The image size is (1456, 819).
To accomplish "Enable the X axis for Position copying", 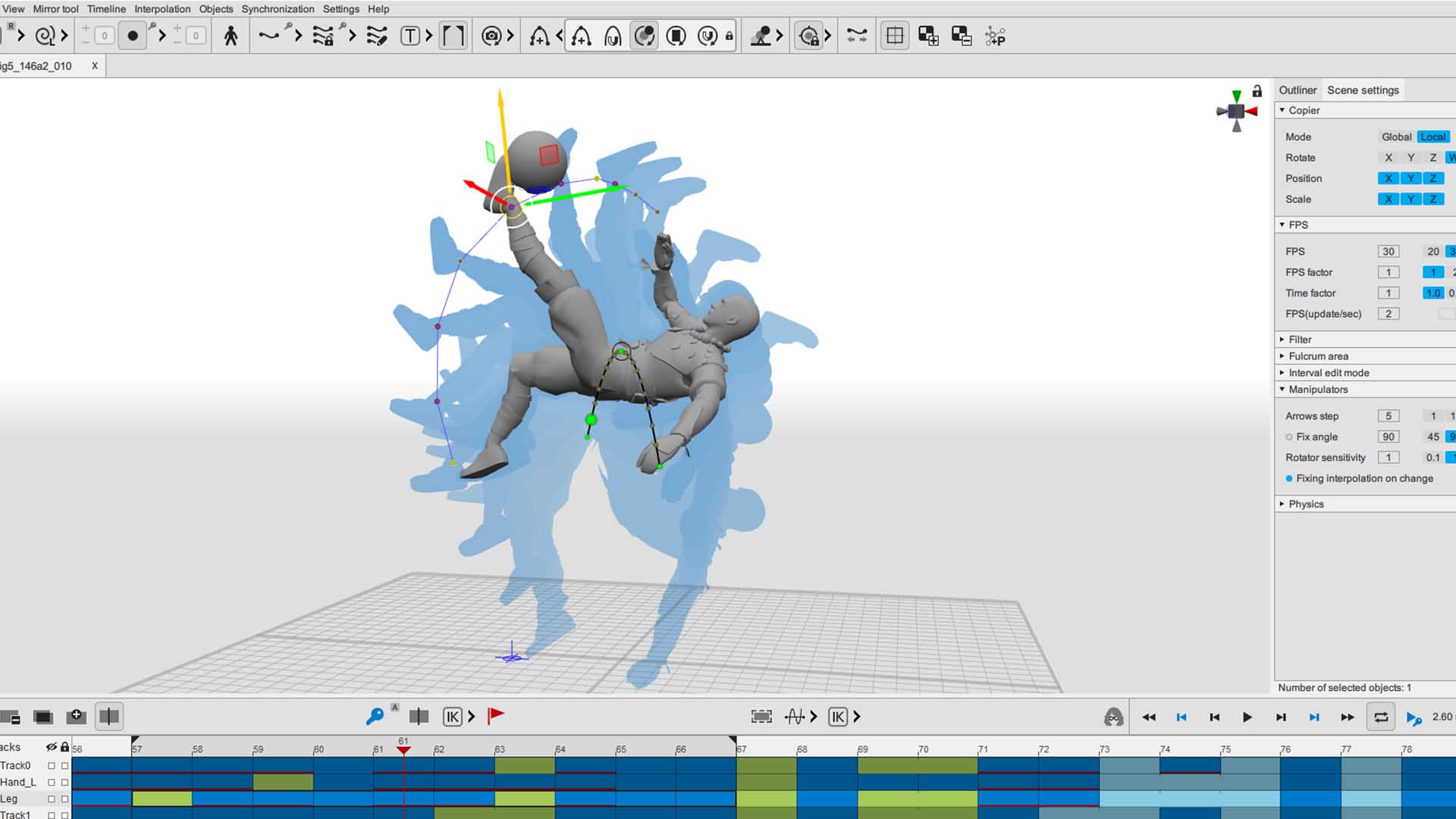I will tap(1389, 178).
